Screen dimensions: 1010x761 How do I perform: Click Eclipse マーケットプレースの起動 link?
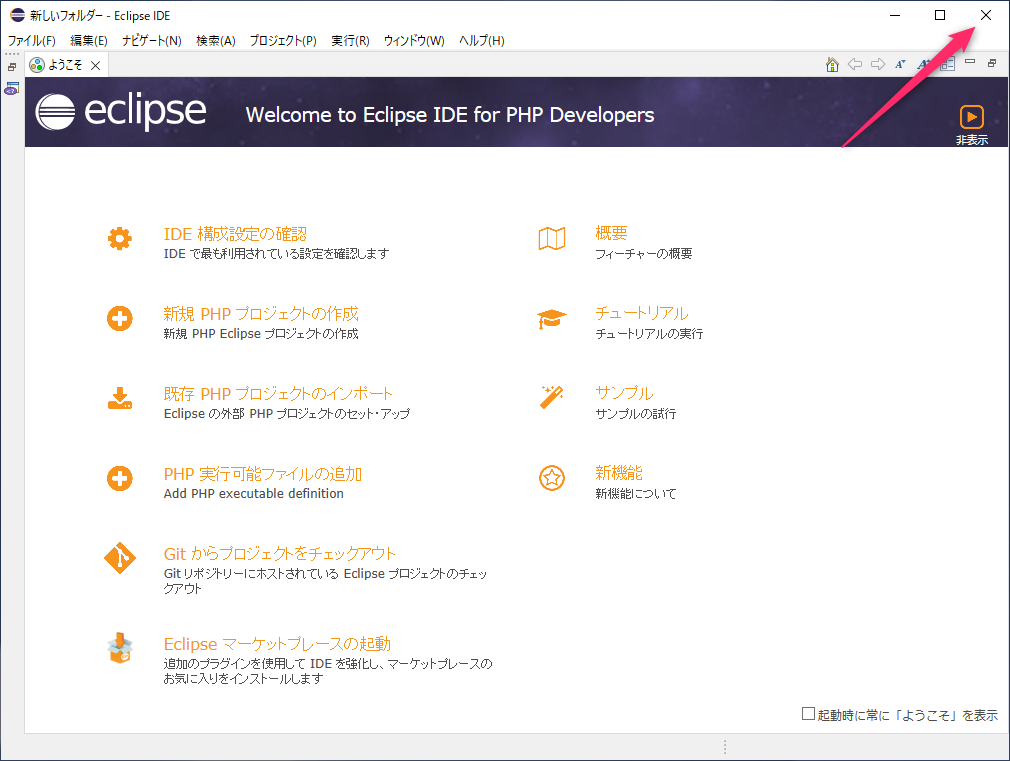click(x=277, y=644)
